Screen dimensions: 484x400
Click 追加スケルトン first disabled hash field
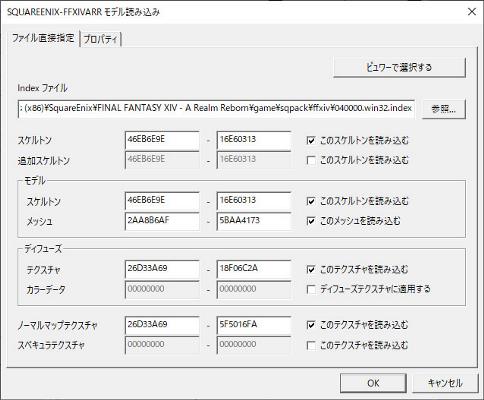[x=162, y=160]
